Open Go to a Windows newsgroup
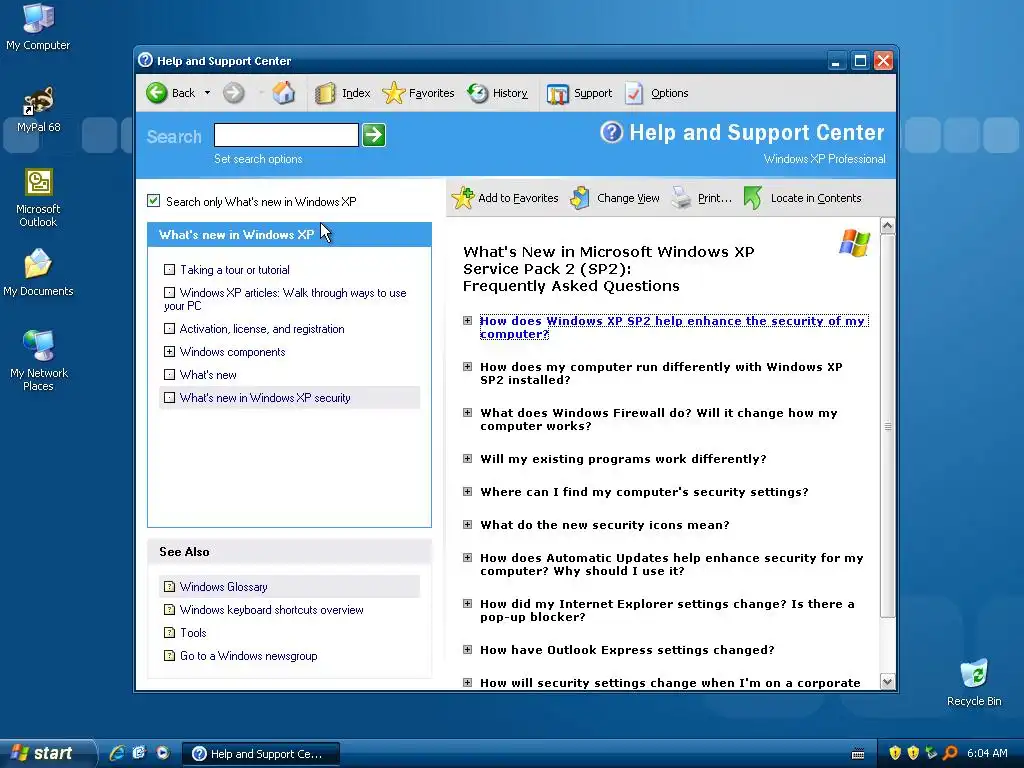Viewport: 1024px width, 768px height. tap(249, 656)
